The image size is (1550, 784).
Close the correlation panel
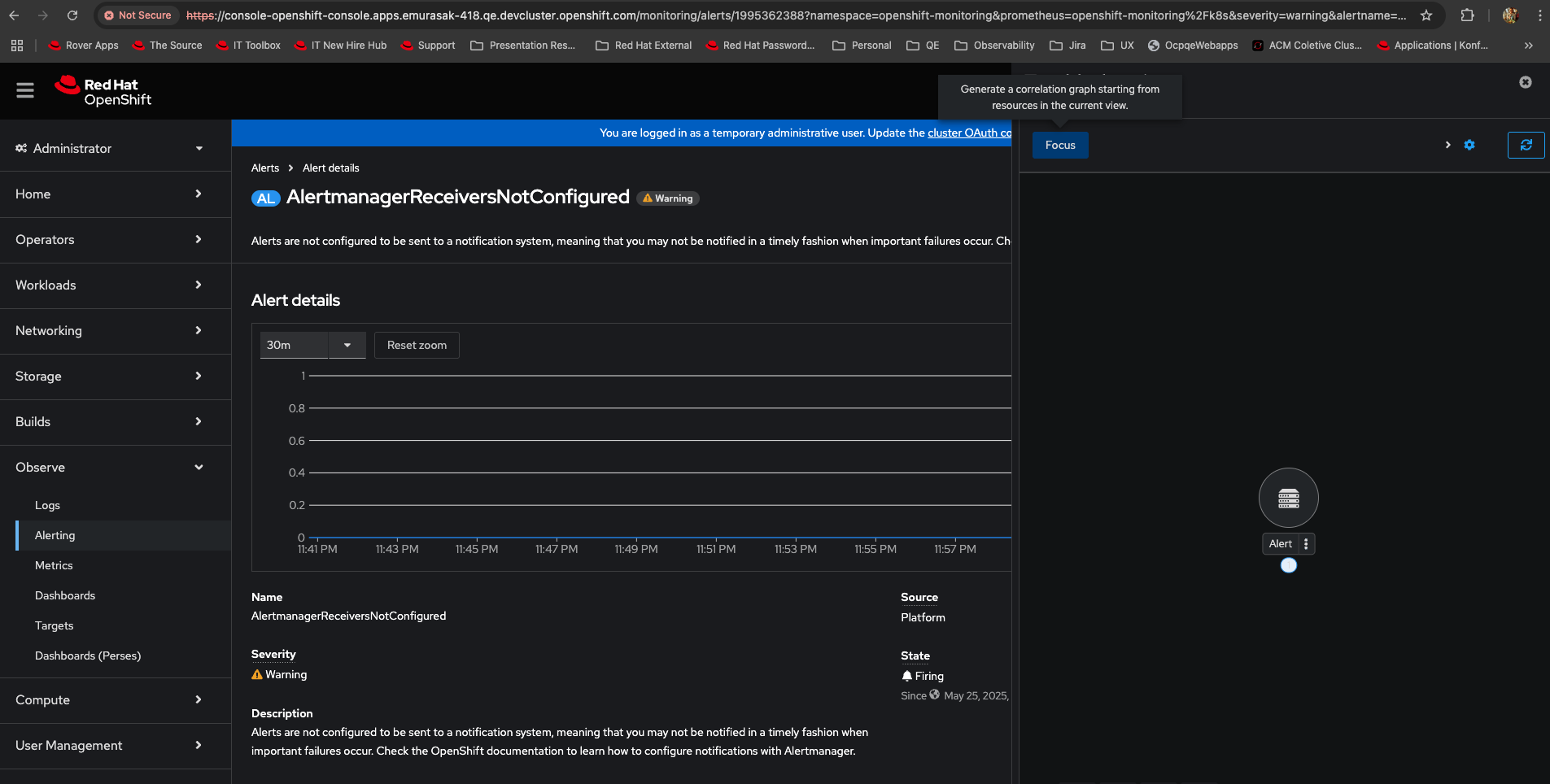pyautogui.click(x=1526, y=82)
